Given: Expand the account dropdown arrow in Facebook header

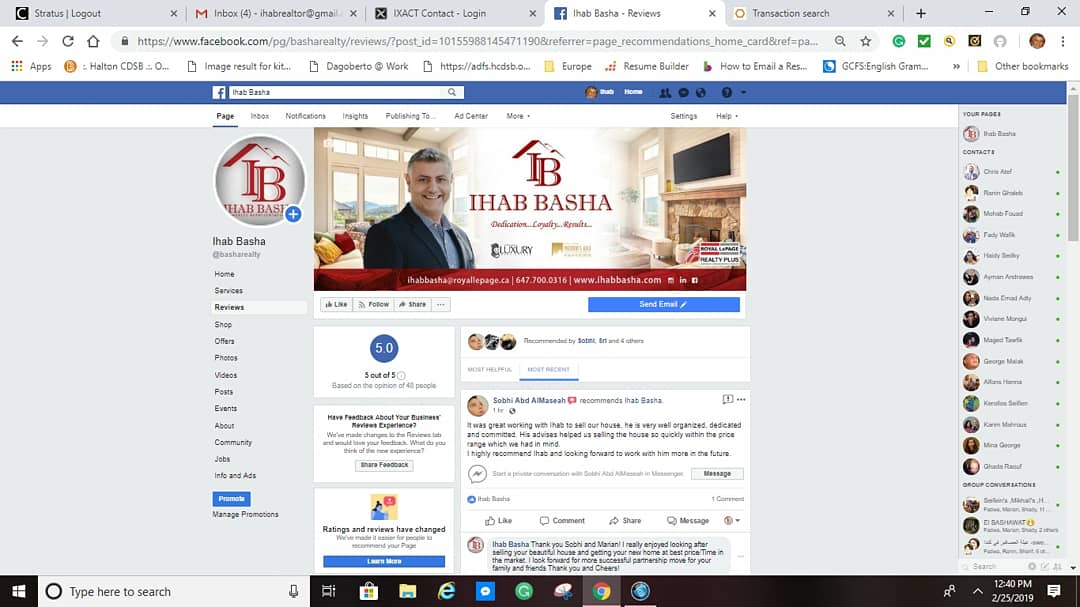Looking at the screenshot, I should (x=743, y=92).
